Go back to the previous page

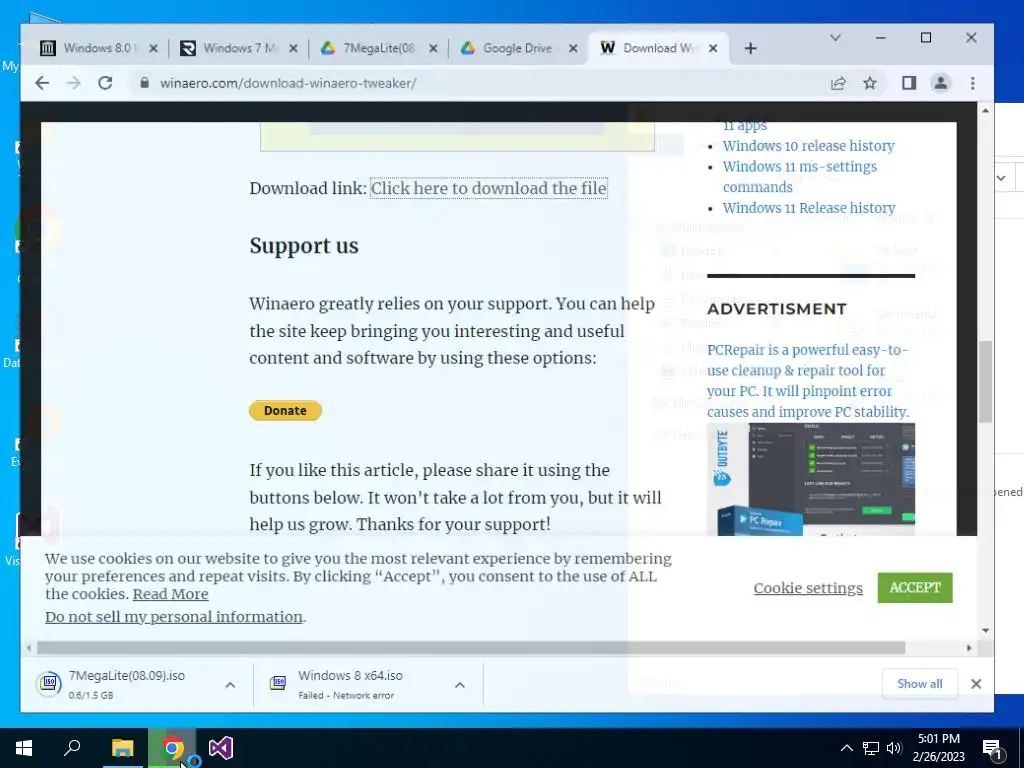pyautogui.click(x=42, y=83)
